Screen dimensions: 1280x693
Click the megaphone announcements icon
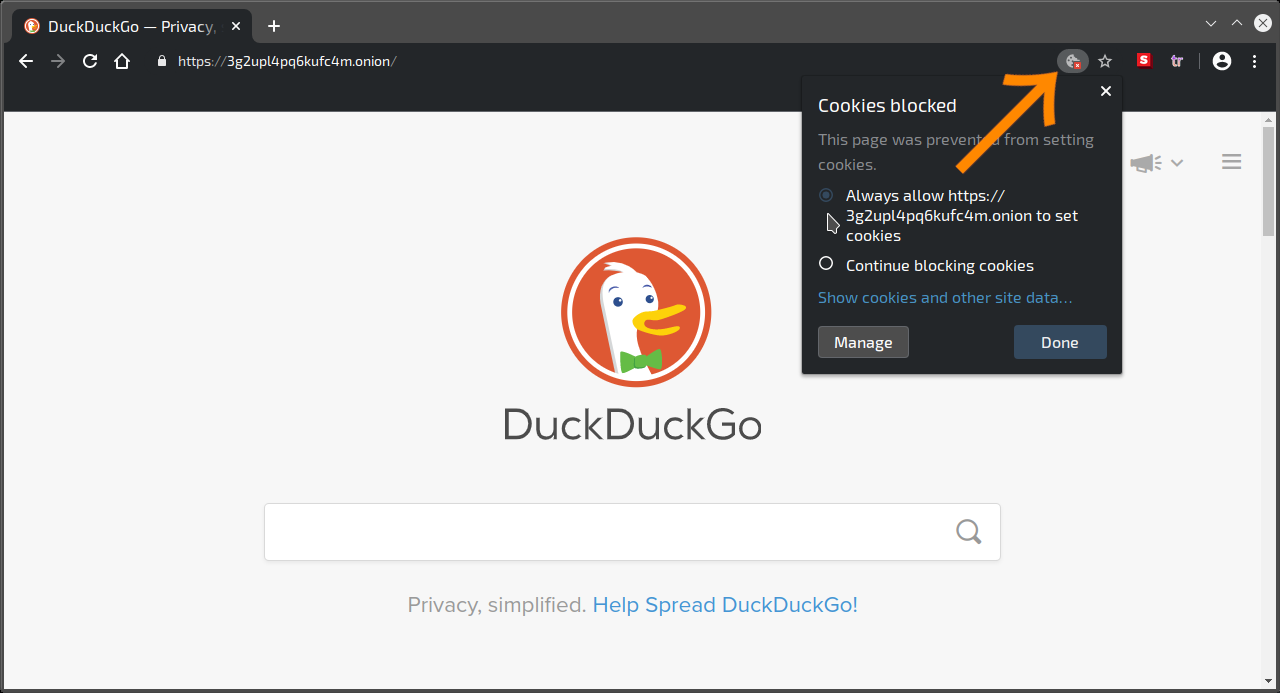(x=1147, y=163)
